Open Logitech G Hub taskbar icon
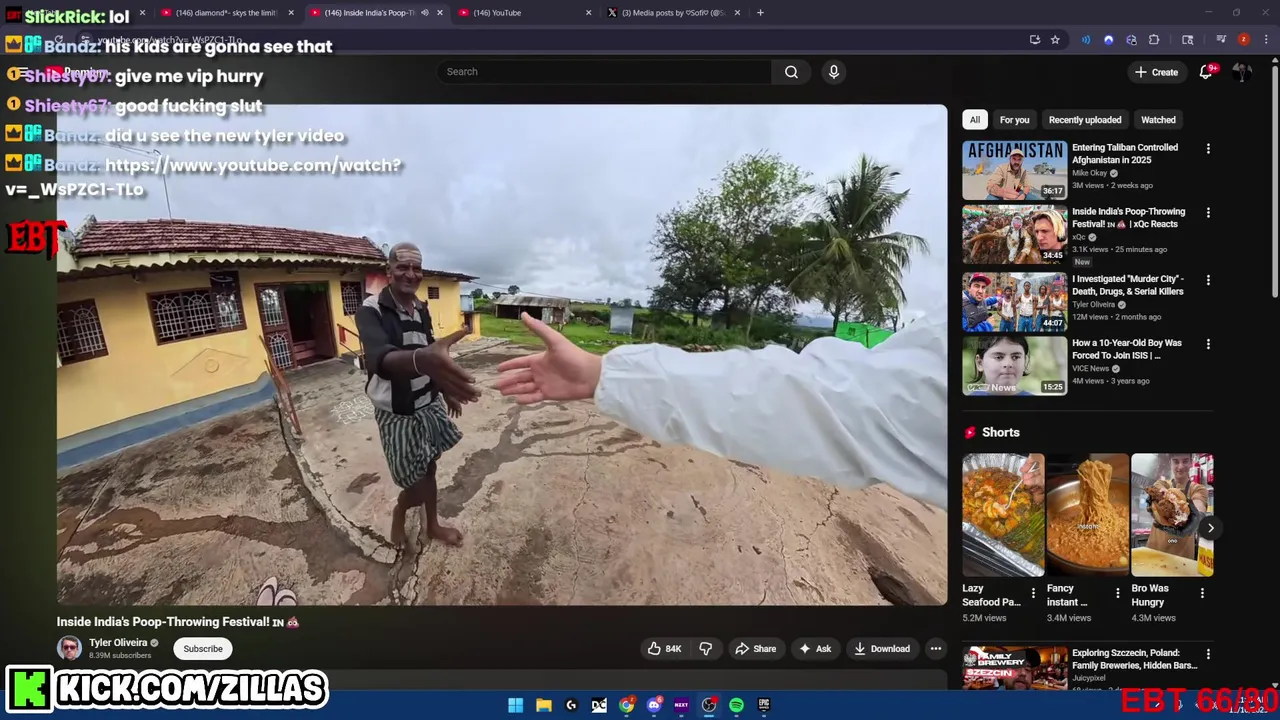1280x720 pixels. click(x=571, y=705)
